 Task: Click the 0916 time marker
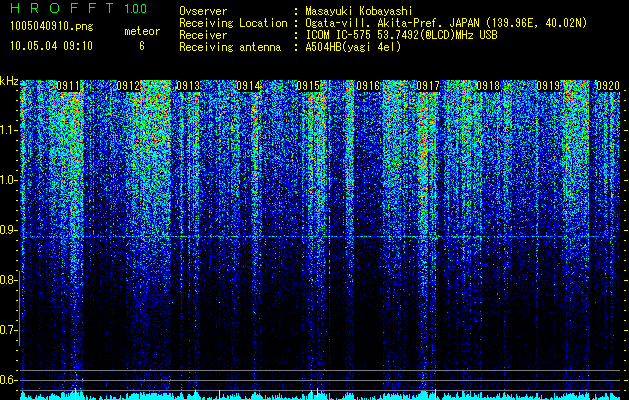point(368,86)
